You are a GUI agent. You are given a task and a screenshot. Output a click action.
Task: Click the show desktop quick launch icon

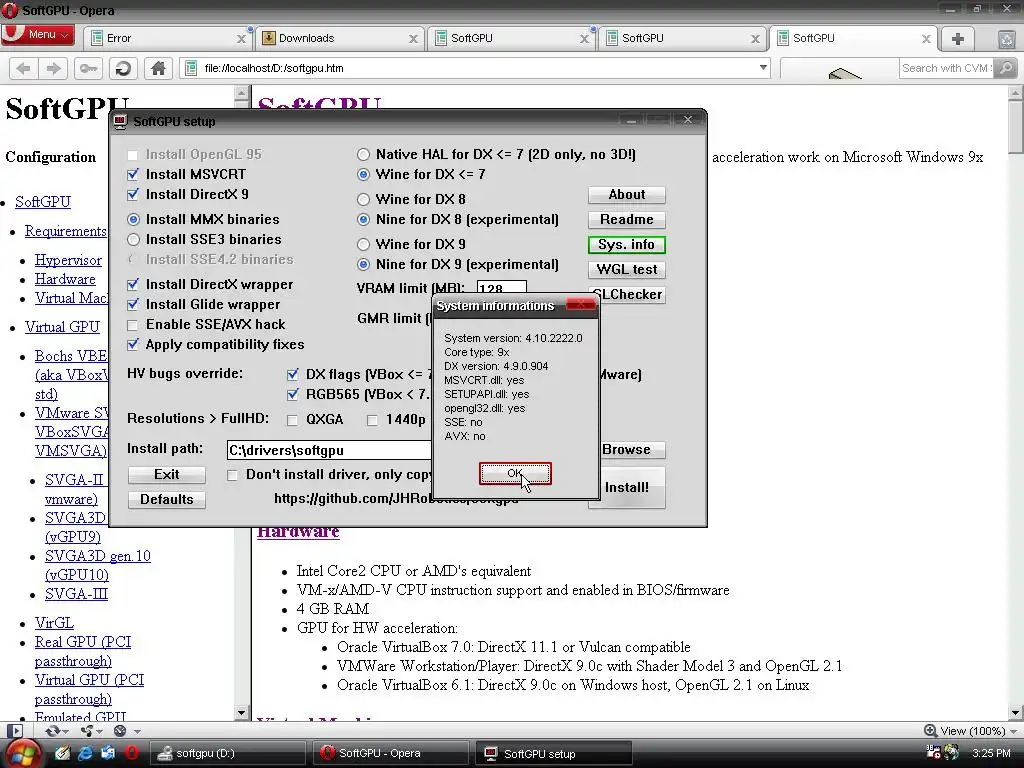click(62, 753)
